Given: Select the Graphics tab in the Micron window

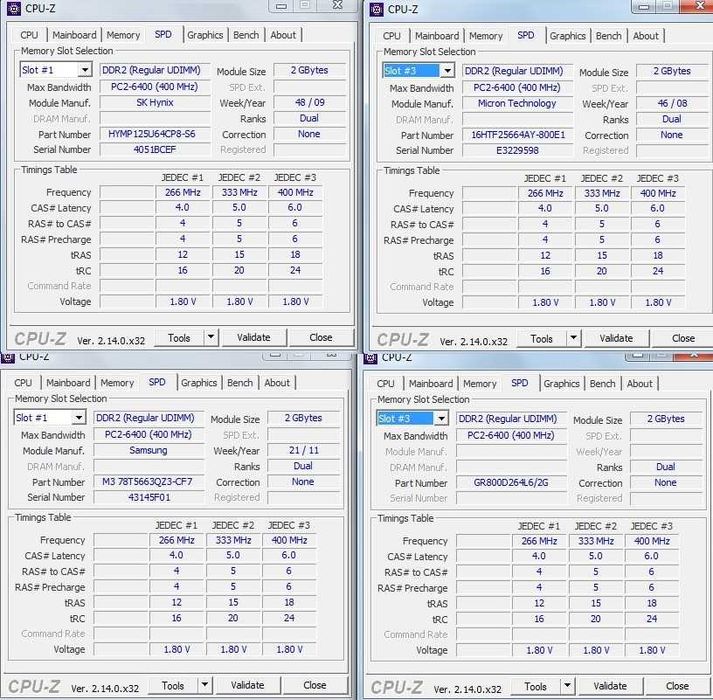Looking at the screenshot, I should pos(567,36).
